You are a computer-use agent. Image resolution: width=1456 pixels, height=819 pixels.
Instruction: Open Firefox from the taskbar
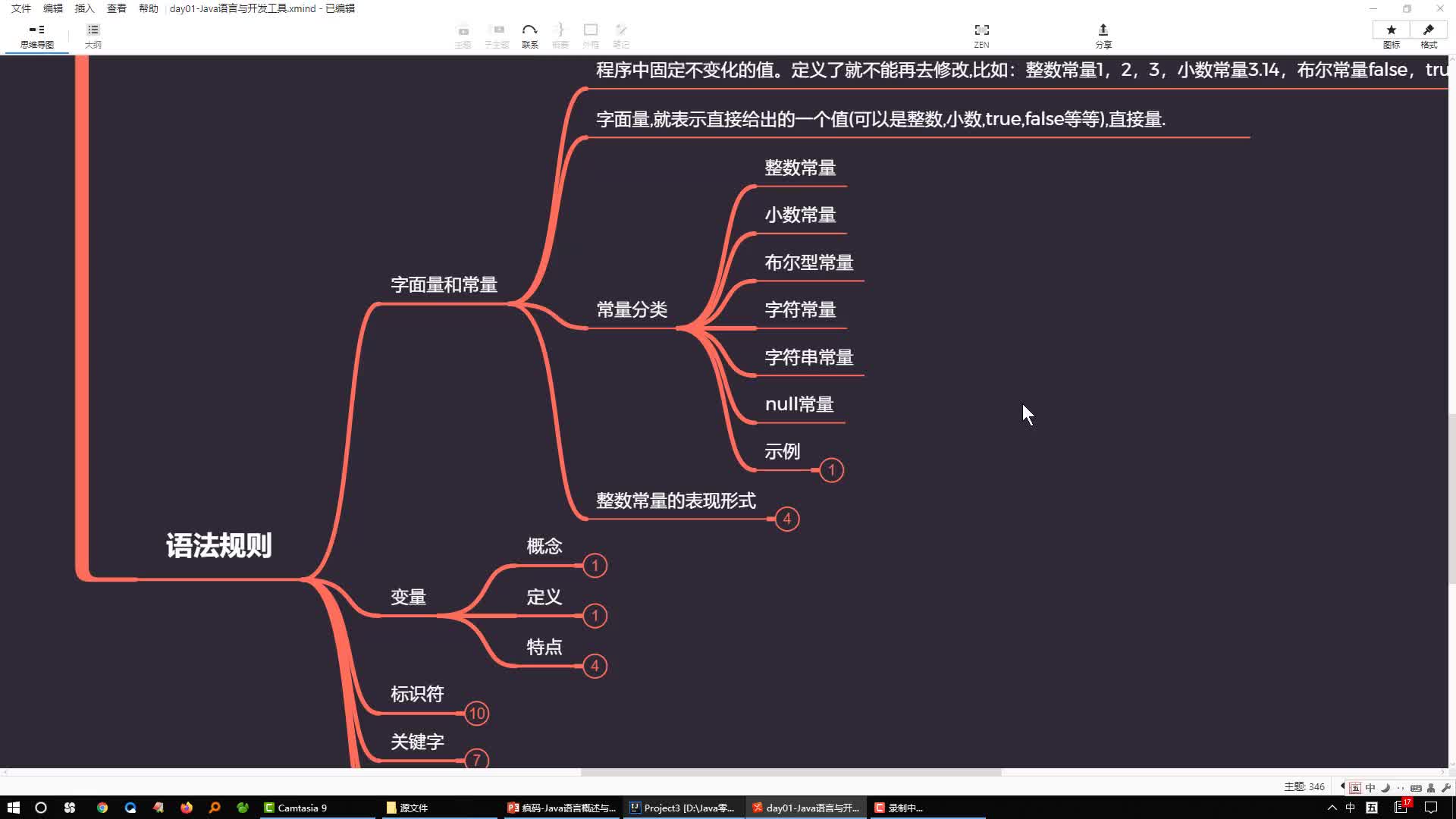187,808
